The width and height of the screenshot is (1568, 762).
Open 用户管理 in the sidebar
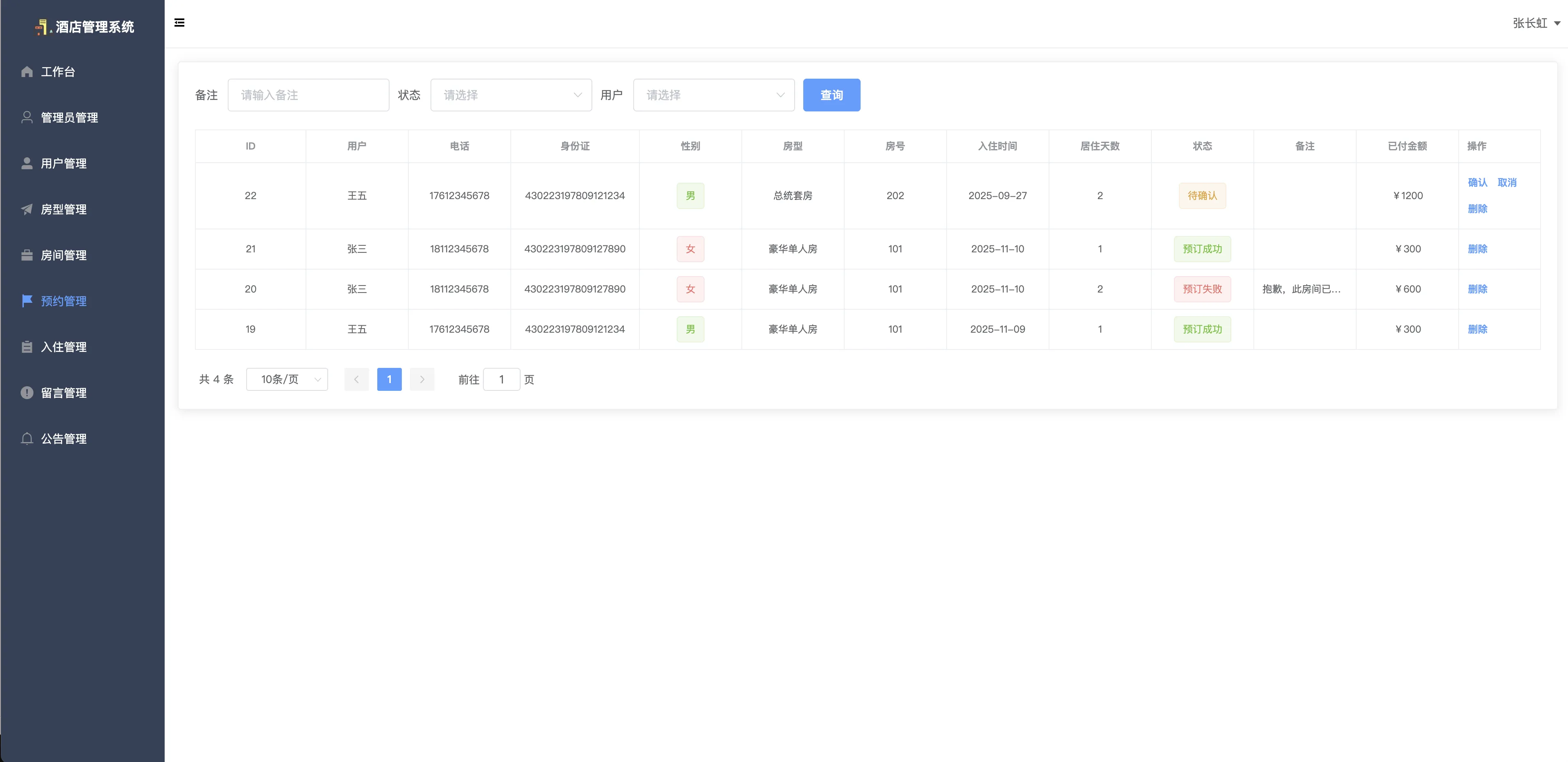(x=64, y=163)
